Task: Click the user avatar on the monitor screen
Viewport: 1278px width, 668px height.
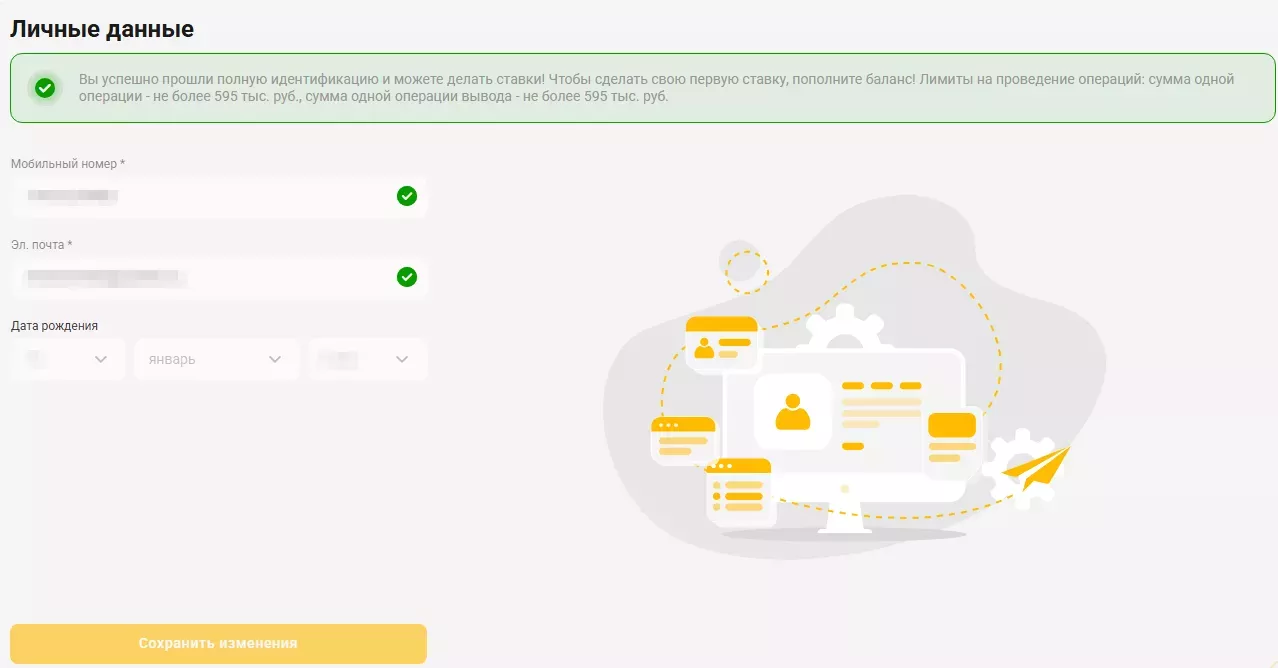Action: pyautogui.click(x=793, y=412)
